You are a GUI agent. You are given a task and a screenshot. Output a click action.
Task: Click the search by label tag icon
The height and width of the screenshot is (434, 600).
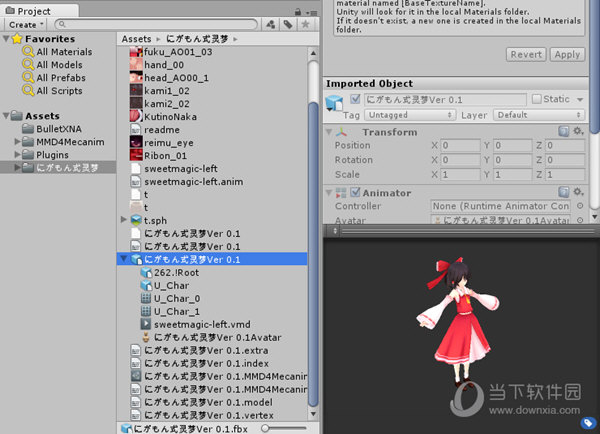click(x=288, y=24)
